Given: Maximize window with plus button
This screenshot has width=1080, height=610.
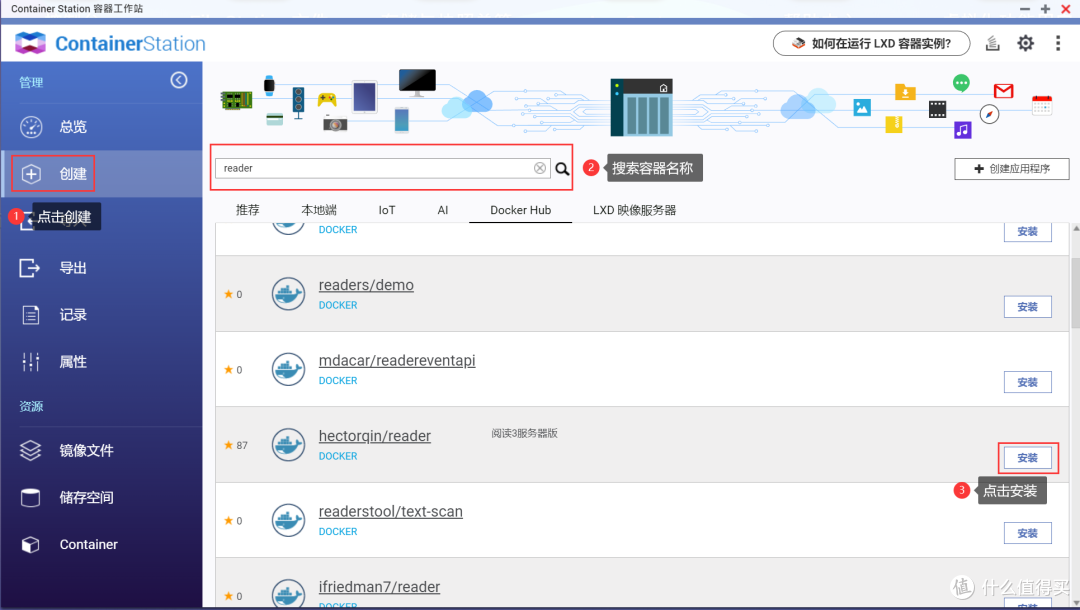Looking at the screenshot, I should coord(1046,9).
